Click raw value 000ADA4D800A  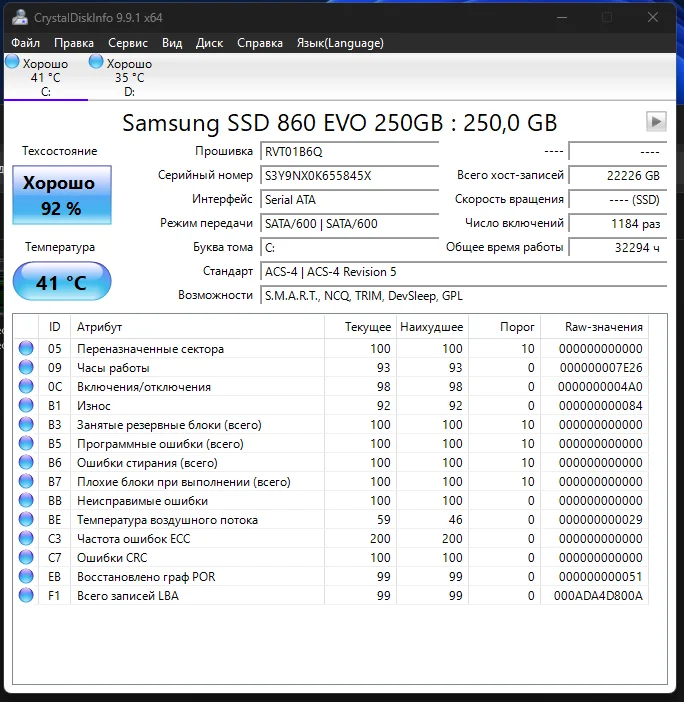click(x=598, y=595)
